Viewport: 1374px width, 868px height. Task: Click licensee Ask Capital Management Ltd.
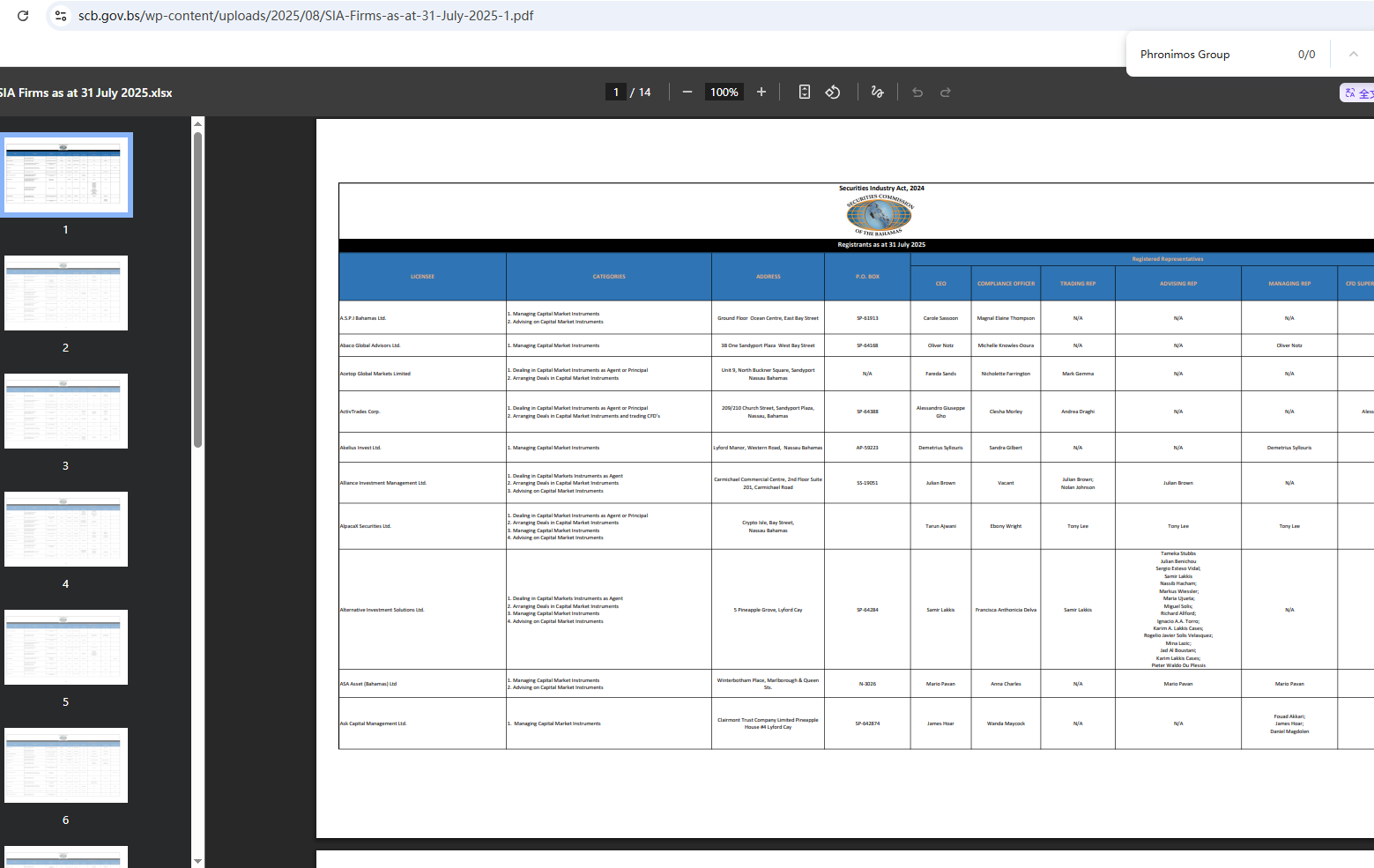tap(374, 723)
